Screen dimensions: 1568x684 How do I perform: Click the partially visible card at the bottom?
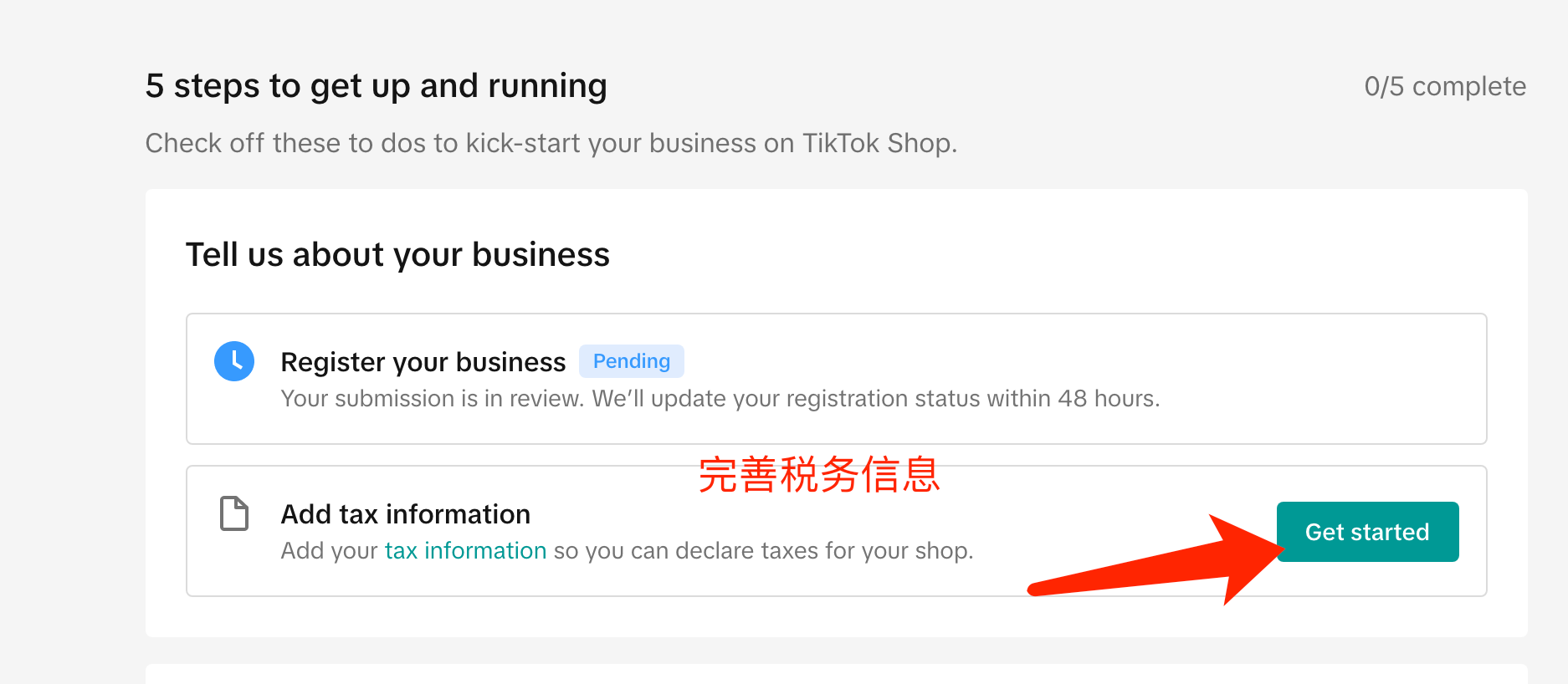(837, 674)
